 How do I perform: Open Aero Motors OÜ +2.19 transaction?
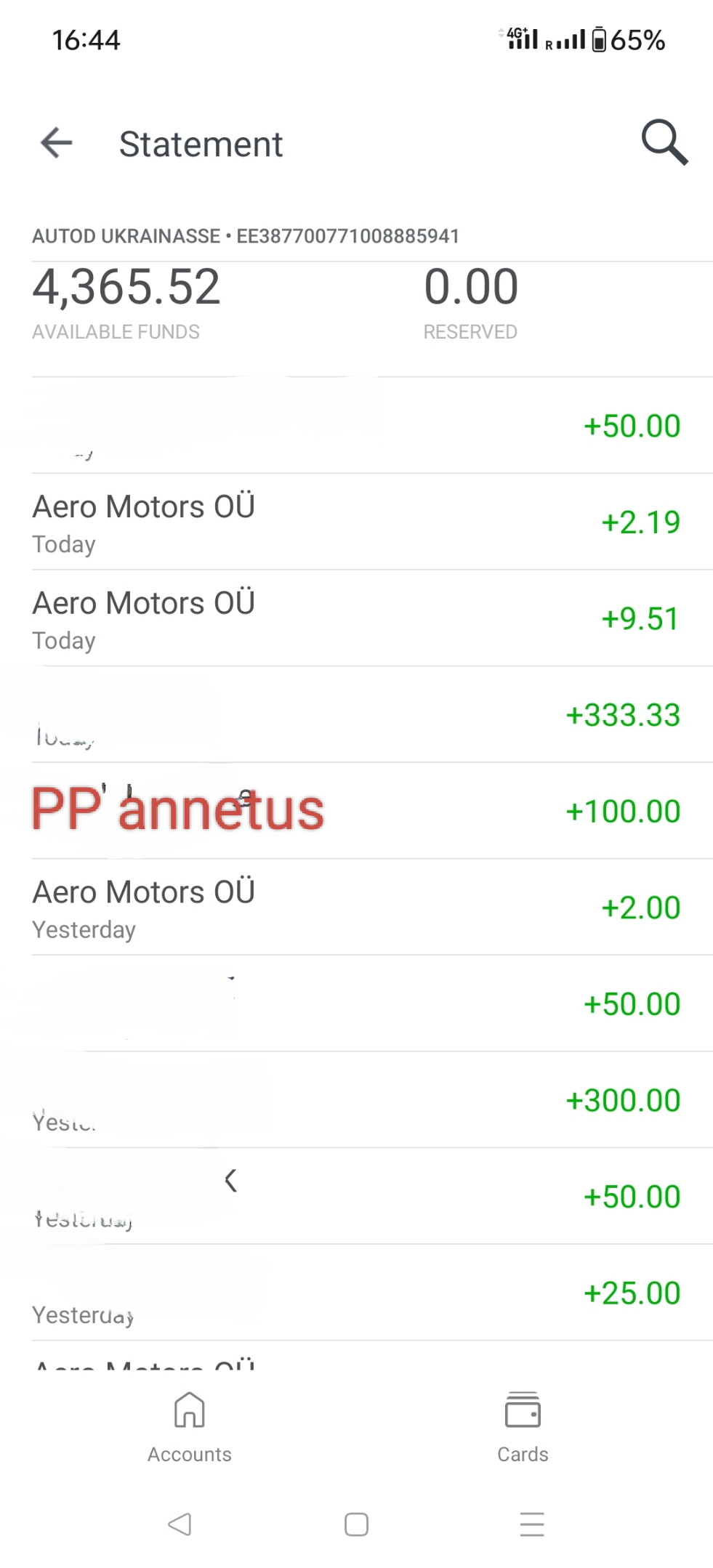pyautogui.click(x=356, y=522)
